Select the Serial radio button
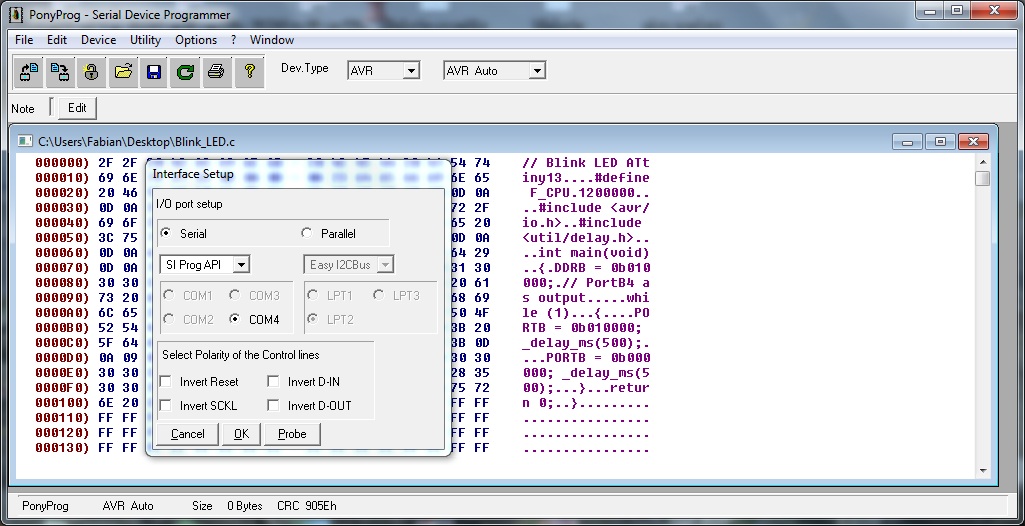This screenshot has height=526, width=1025. (166, 233)
